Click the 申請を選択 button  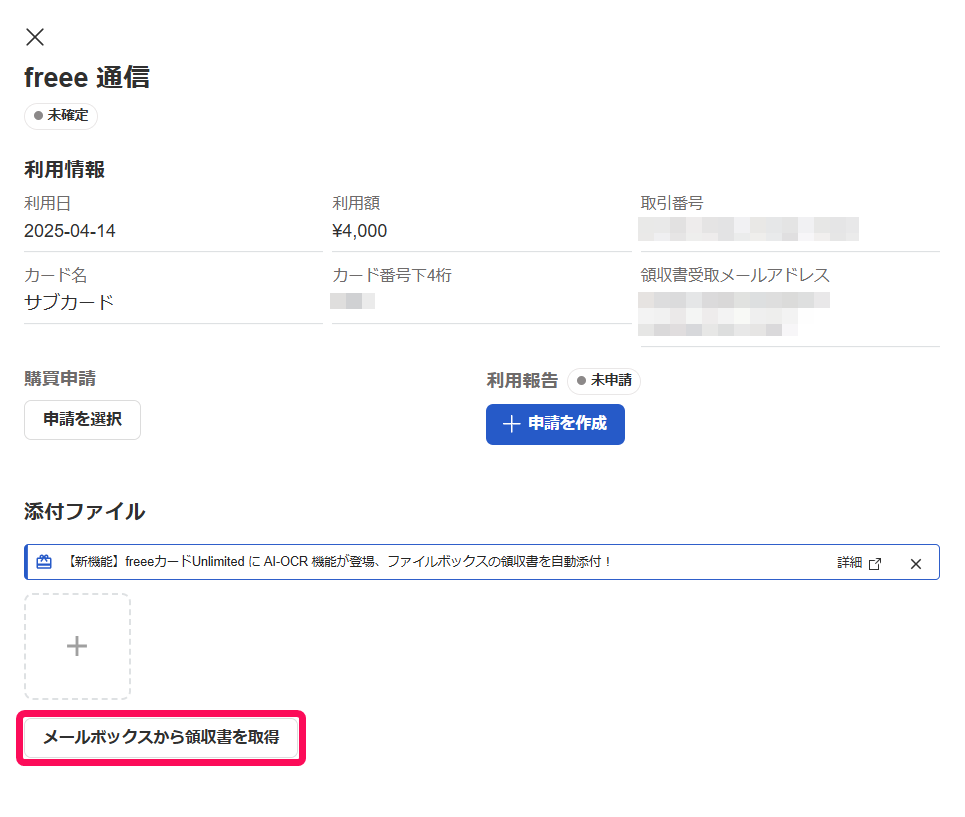[x=82, y=420]
